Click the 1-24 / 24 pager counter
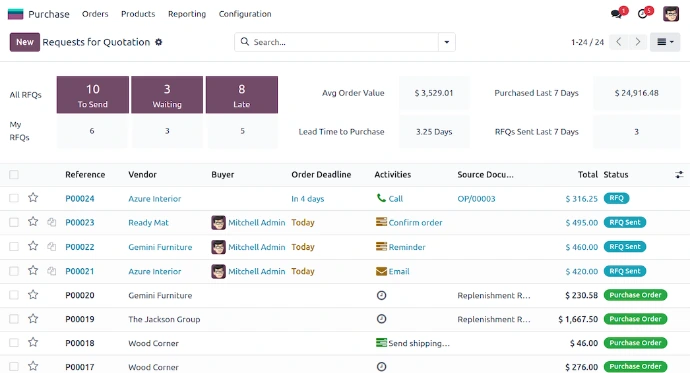Viewport: 690px width, 373px height. click(587, 42)
